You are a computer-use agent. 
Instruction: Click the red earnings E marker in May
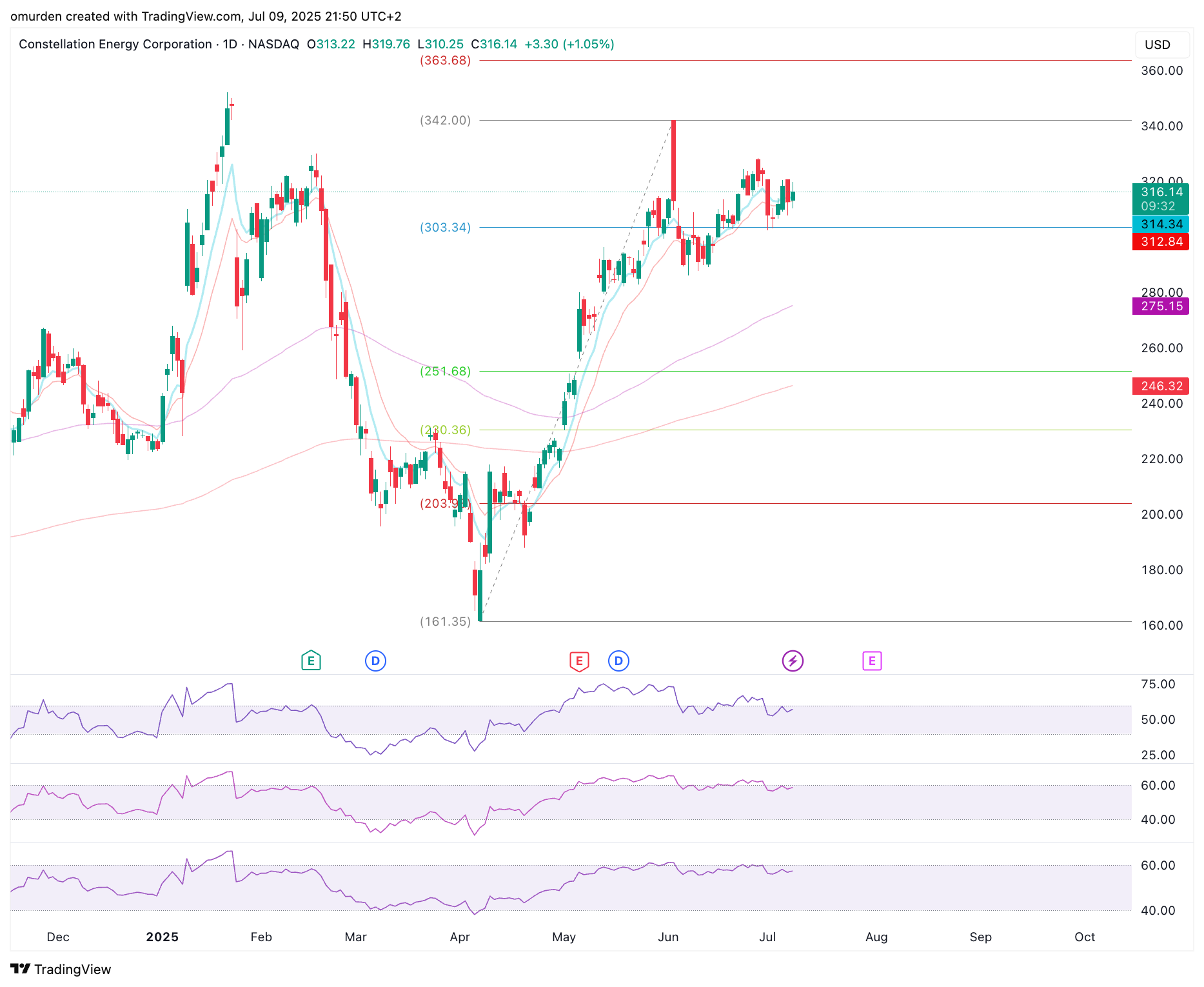coord(579,661)
